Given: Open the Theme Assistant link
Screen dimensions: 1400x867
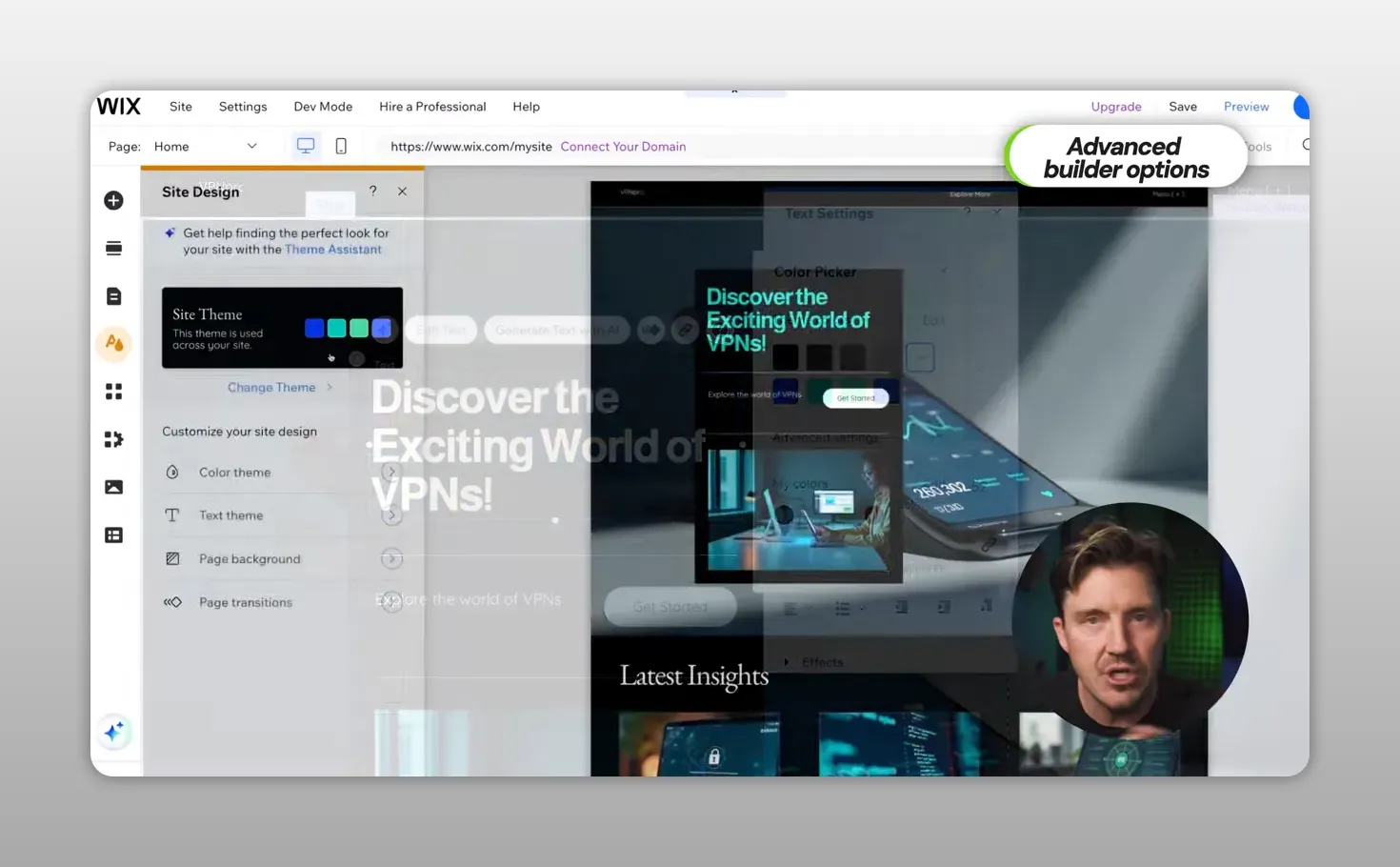Looking at the screenshot, I should coord(333,250).
